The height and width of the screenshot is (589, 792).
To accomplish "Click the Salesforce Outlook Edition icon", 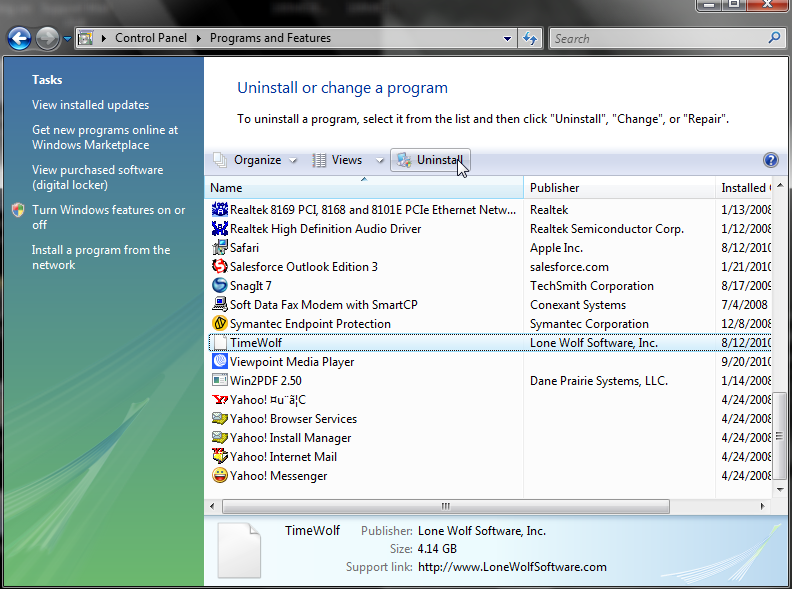I will click(x=220, y=267).
